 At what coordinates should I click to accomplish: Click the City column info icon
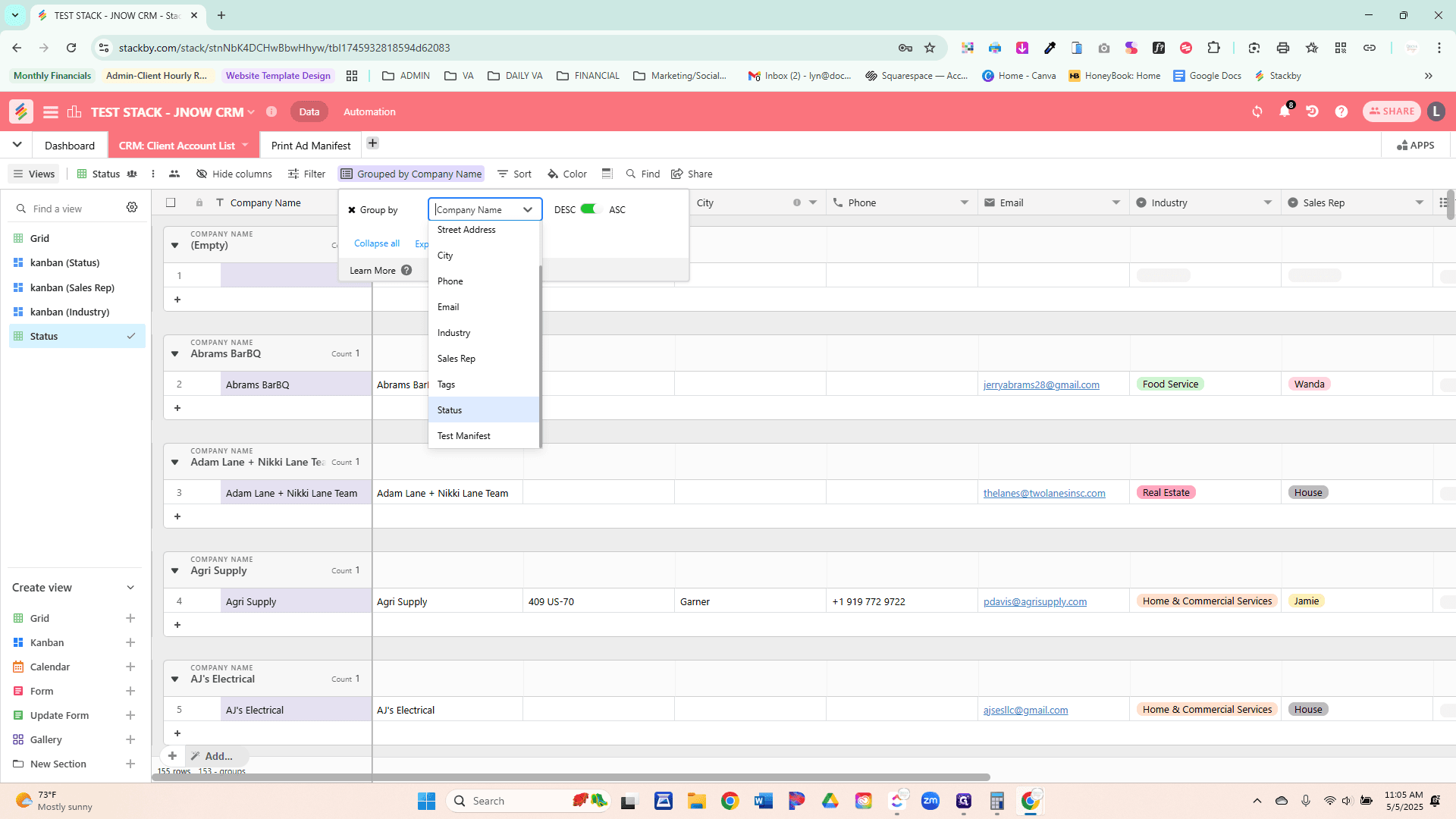797,202
